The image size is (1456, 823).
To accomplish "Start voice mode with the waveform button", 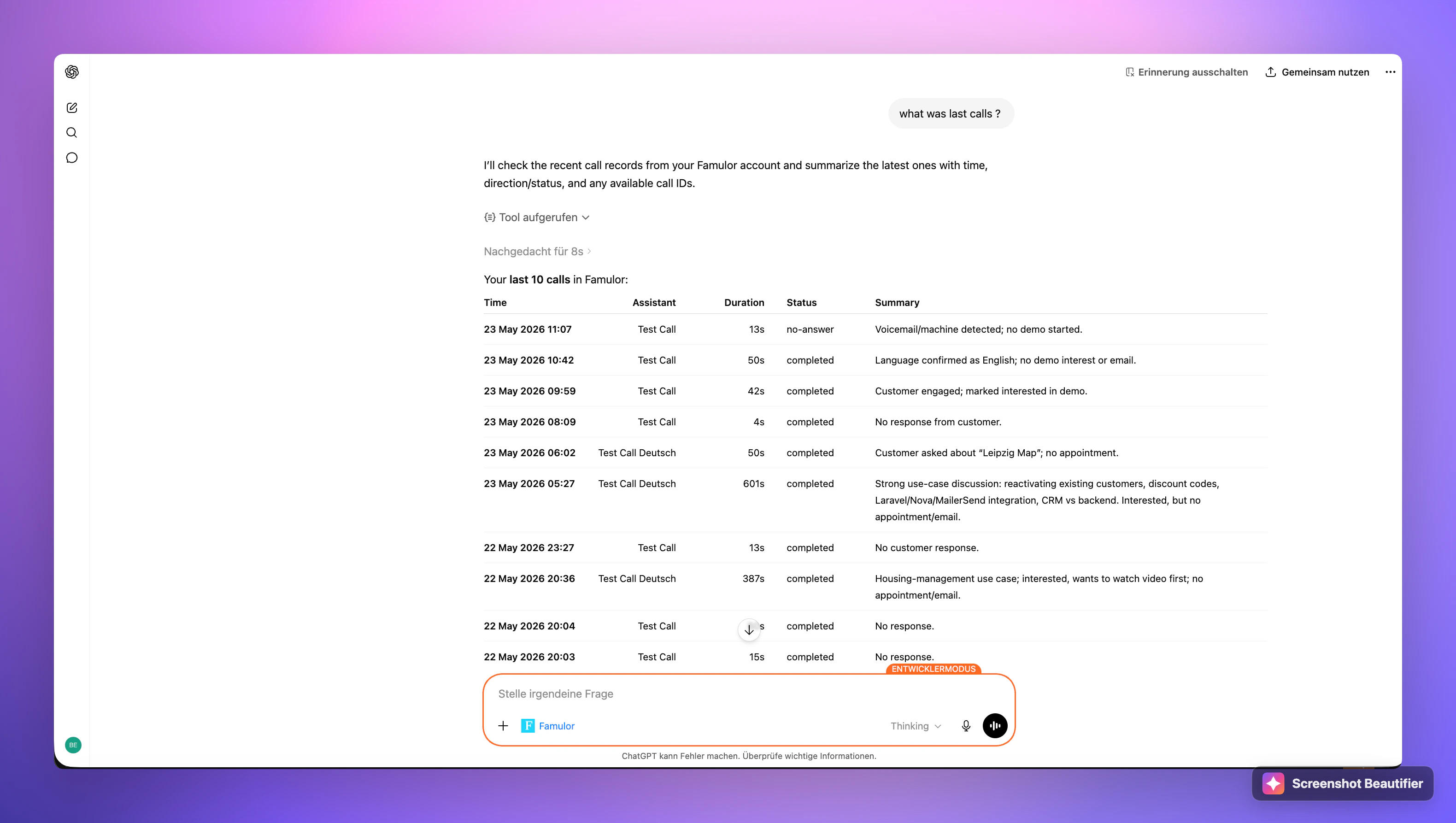I will pos(995,726).
